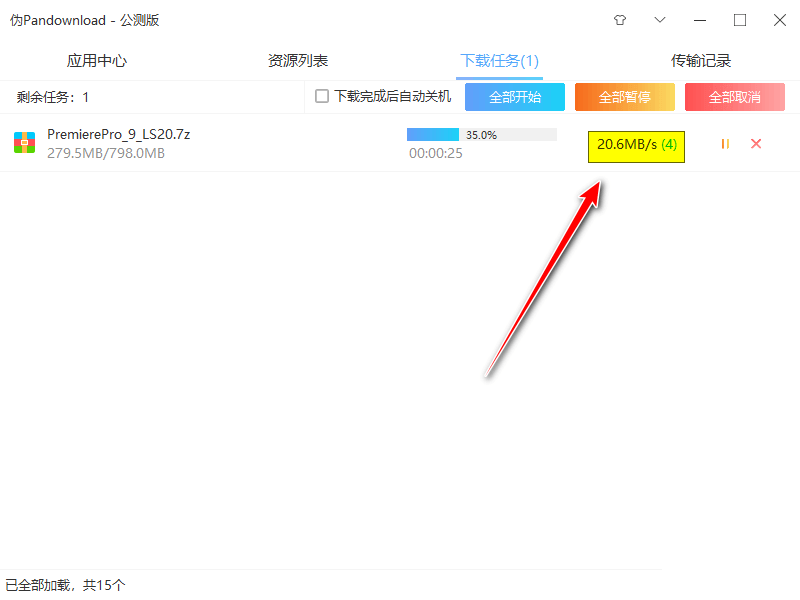Click the yellow 20.6MB/s speed badge

point(636,146)
